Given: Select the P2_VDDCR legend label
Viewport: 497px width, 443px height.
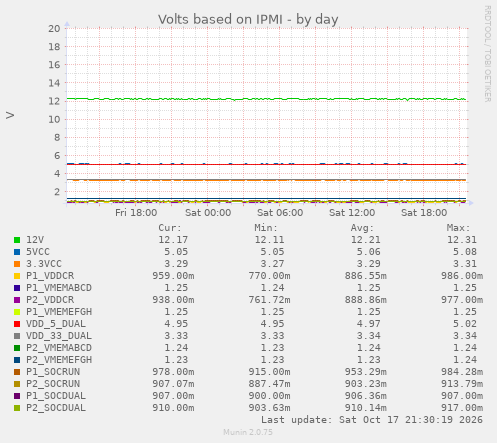Looking at the screenshot, I should [x=50, y=300].
